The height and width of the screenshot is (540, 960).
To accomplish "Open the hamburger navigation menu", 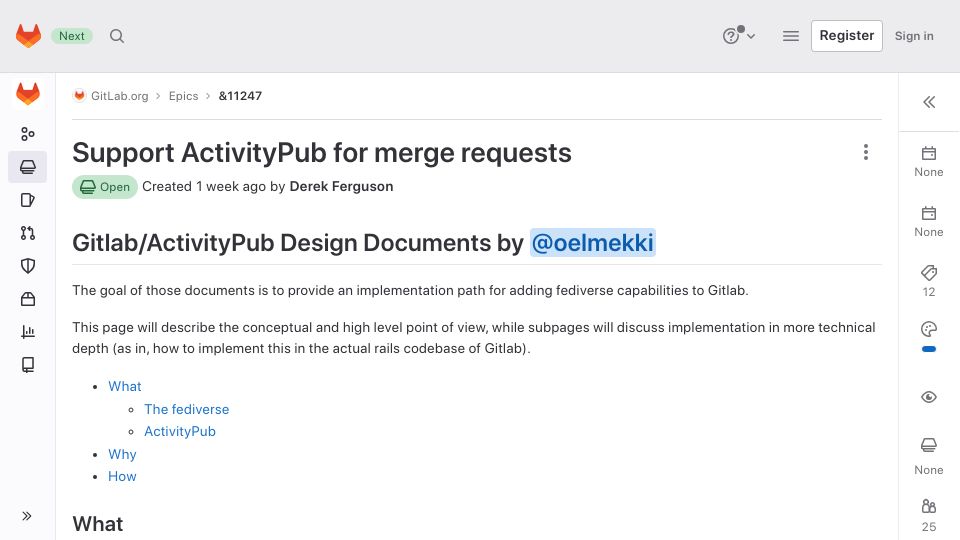I will click(x=790, y=36).
